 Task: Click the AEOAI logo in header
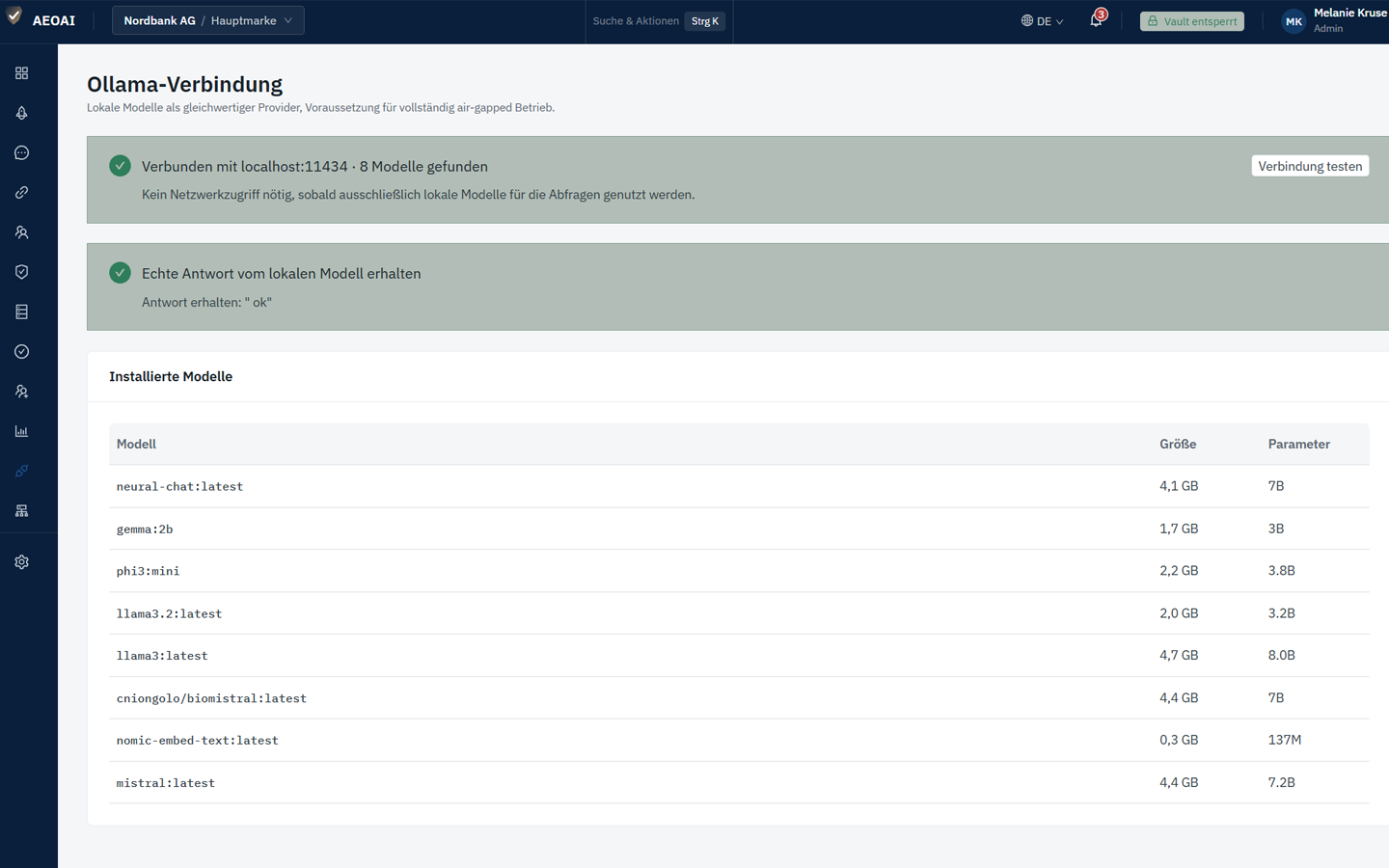pos(40,20)
